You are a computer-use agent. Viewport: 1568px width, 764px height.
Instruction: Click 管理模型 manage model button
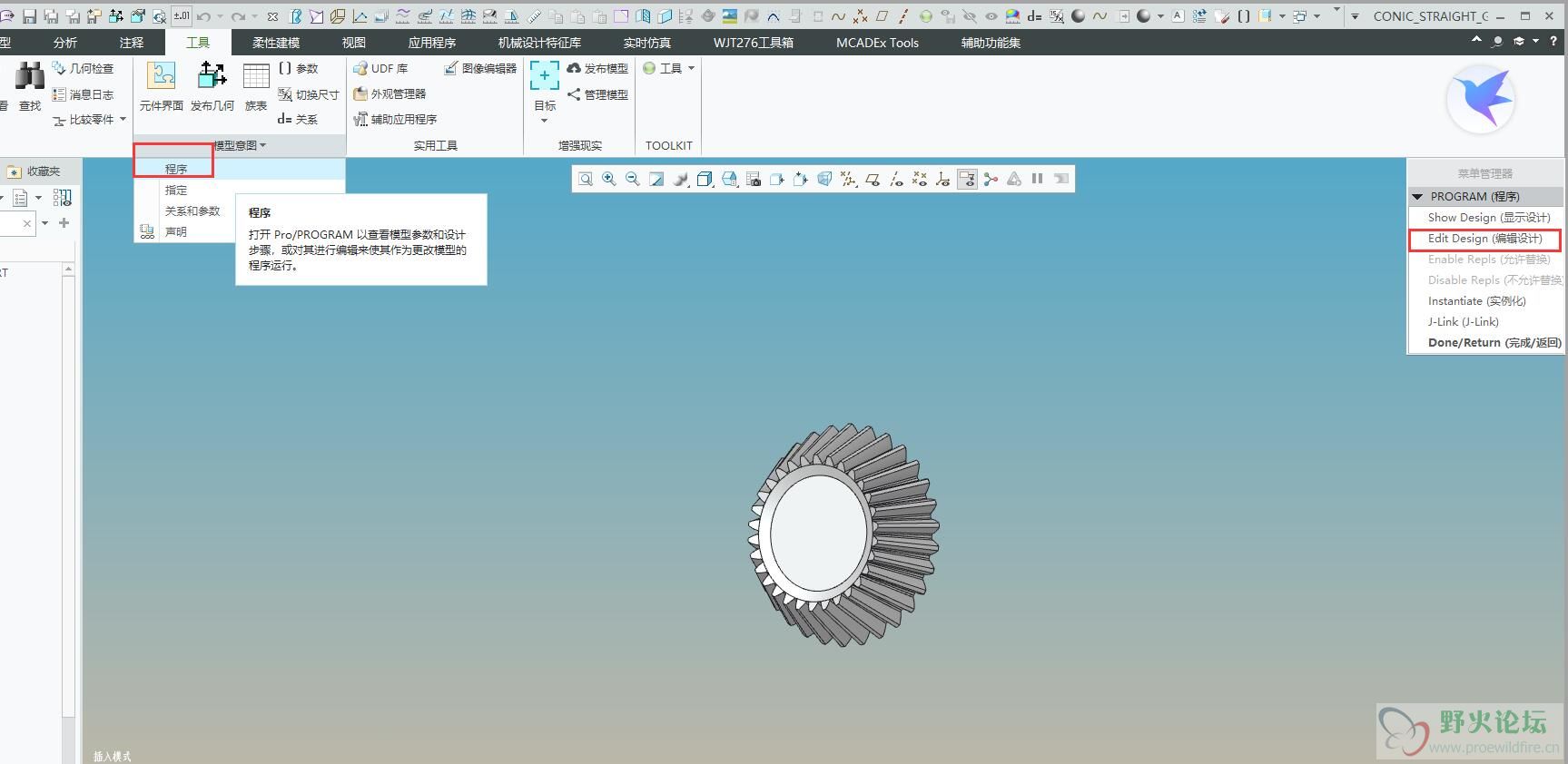coord(597,94)
